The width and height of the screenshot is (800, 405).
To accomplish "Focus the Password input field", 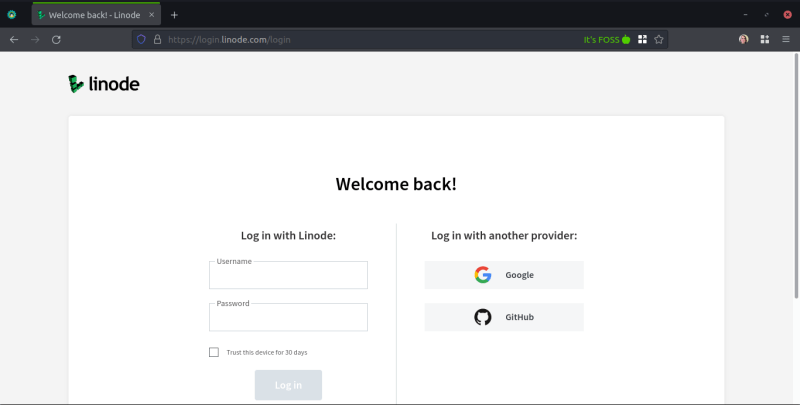I will [x=288, y=318].
